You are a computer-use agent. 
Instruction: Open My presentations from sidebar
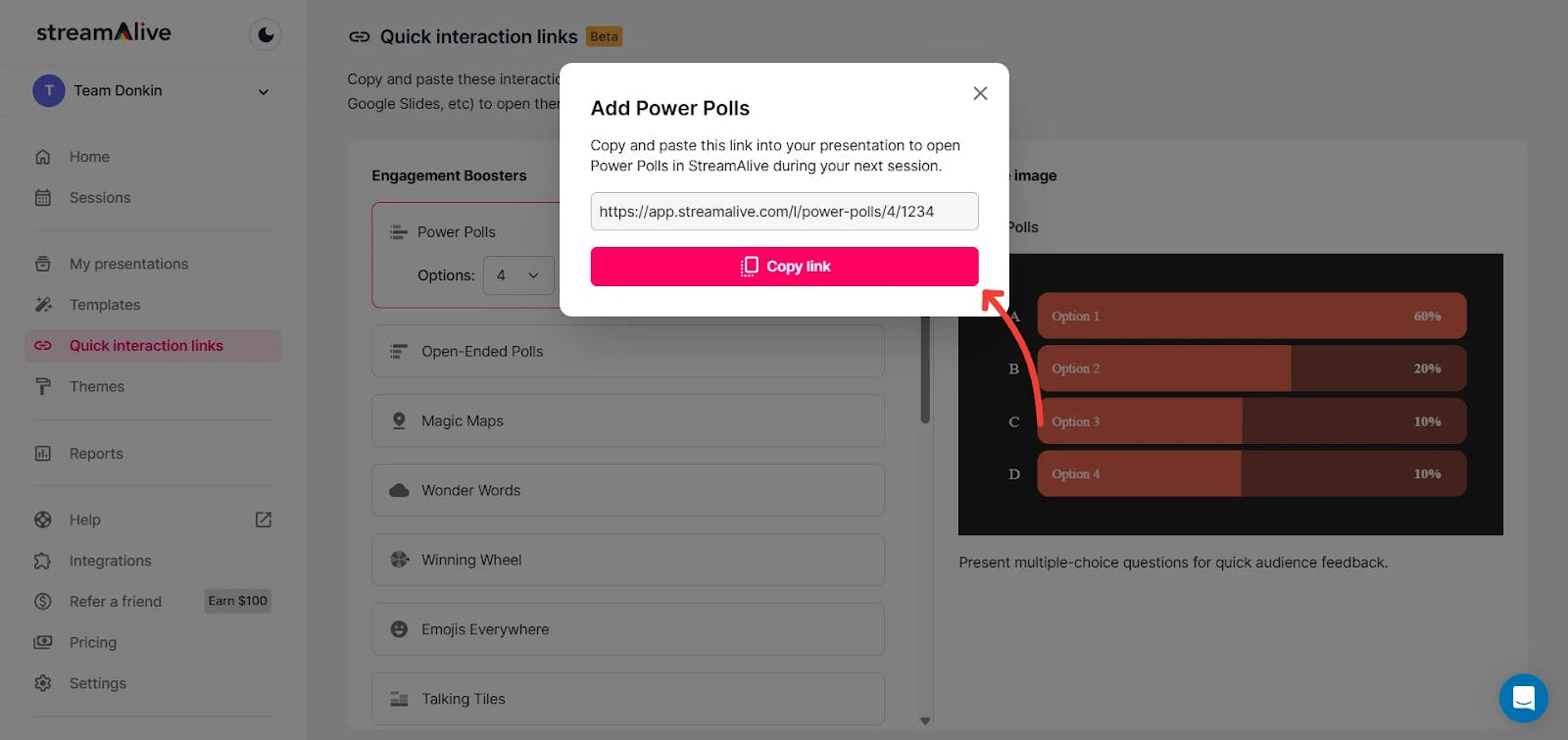[x=128, y=264]
